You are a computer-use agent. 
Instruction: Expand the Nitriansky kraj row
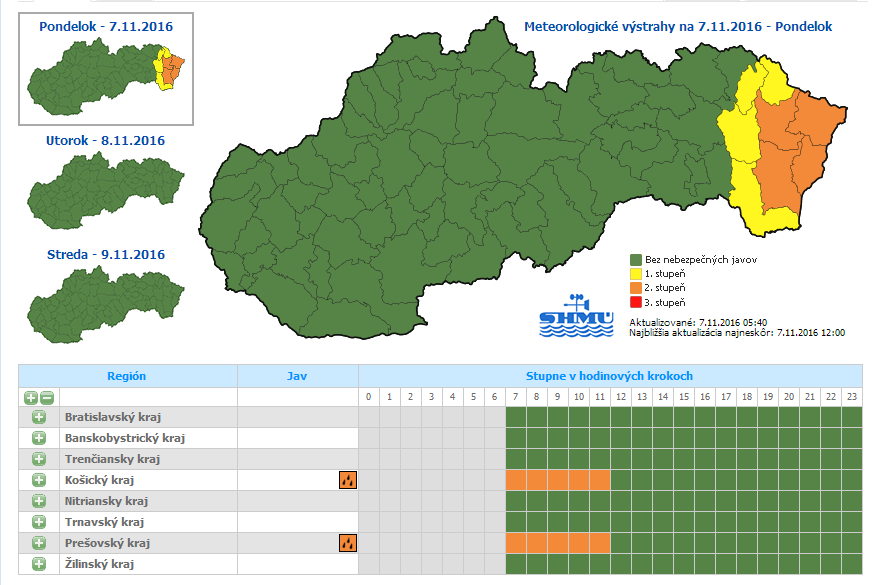39,501
